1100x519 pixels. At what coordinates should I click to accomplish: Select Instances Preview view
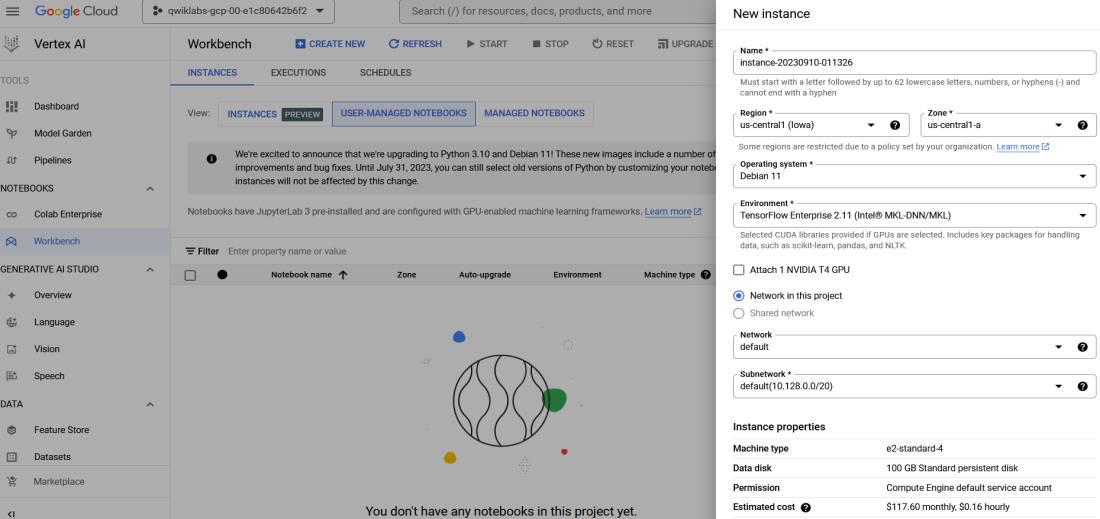pyautogui.click(x=274, y=114)
